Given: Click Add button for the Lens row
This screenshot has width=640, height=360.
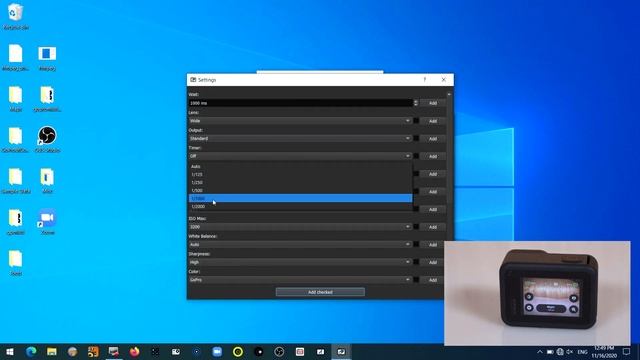Looking at the screenshot, I should point(433,121).
